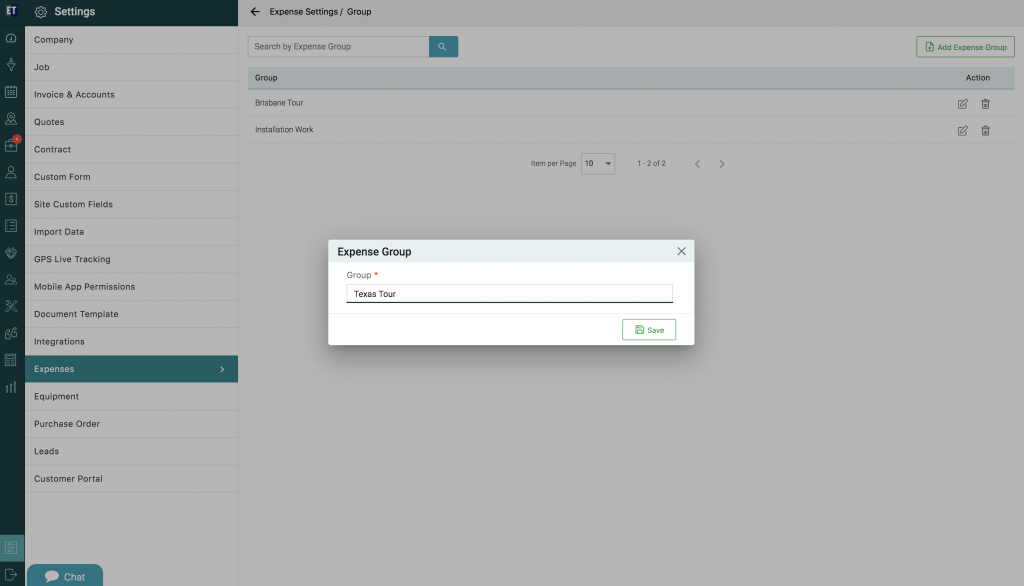Open Equipment settings
Image resolution: width=1024 pixels, height=586 pixels.
tap(131, 397)
